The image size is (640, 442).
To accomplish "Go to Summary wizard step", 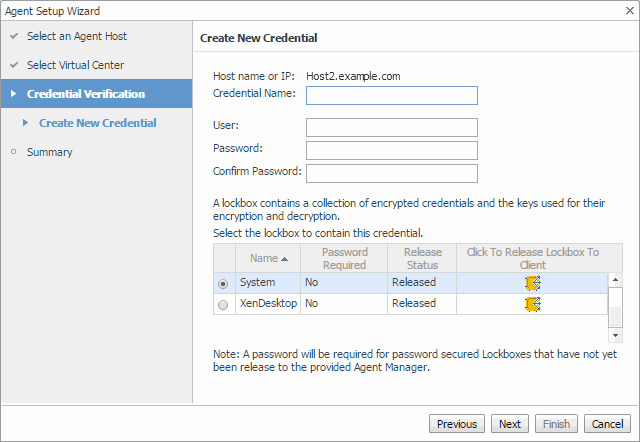I will tap(49, 152).
